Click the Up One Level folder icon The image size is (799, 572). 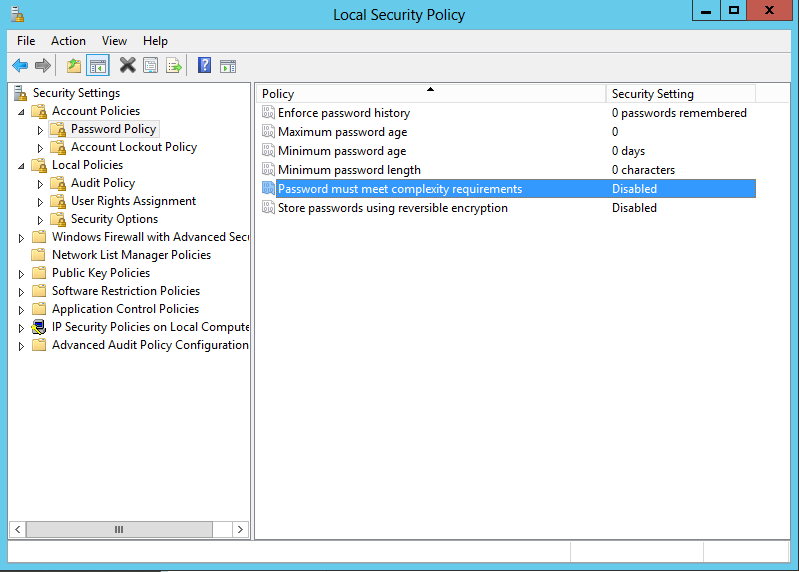pos(73,66)
